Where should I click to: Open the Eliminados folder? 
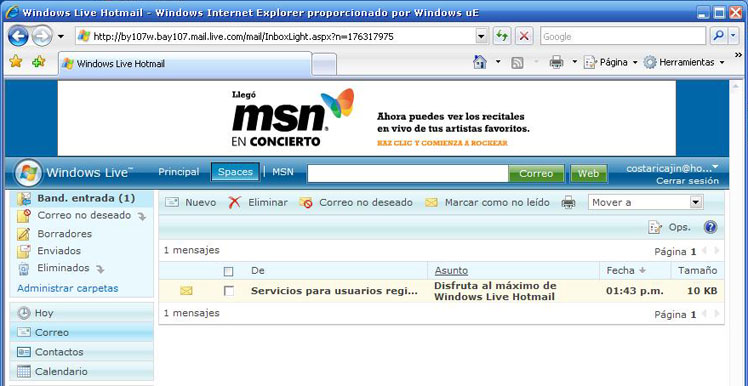63,268
